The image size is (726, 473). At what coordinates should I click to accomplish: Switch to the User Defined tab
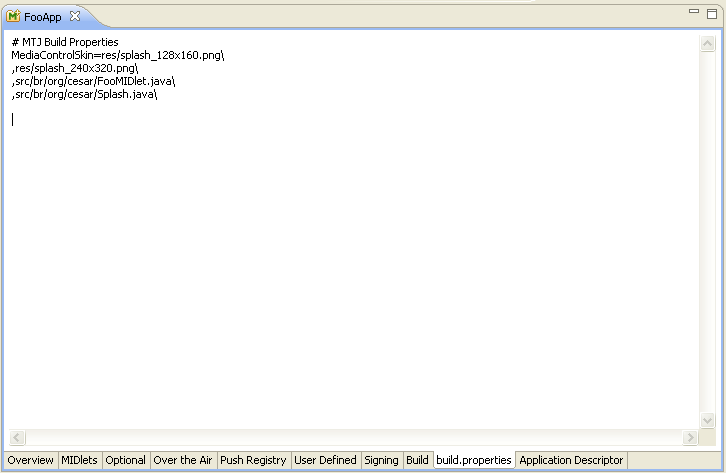(325, 460)
